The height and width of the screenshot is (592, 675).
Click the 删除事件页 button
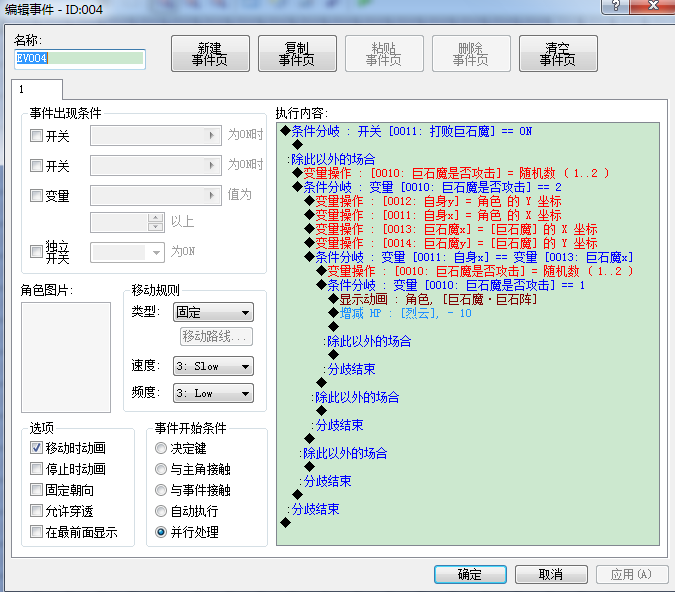pos(471,53)
